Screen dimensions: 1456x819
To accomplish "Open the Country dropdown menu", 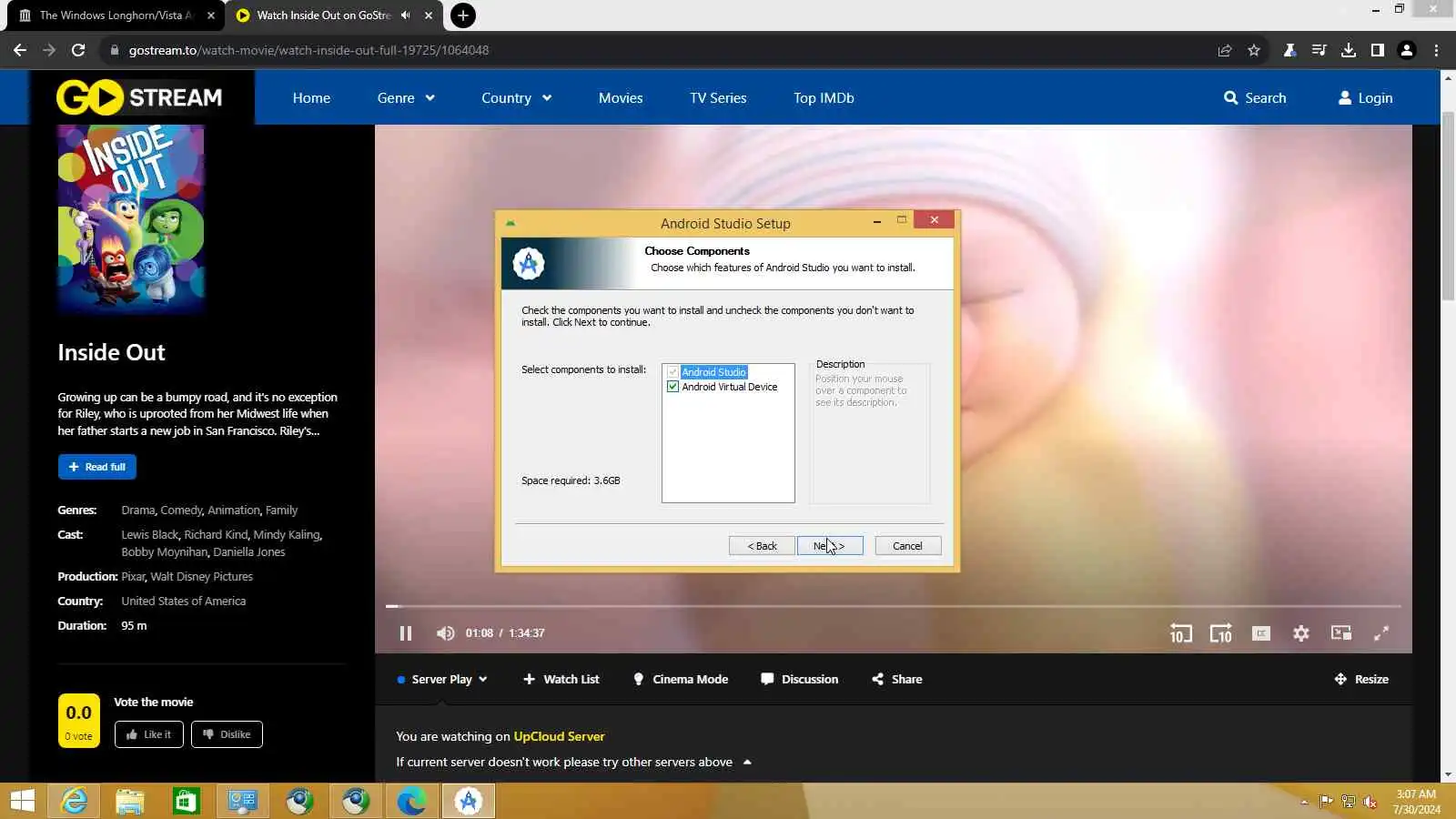I will (x=517, y=98).
